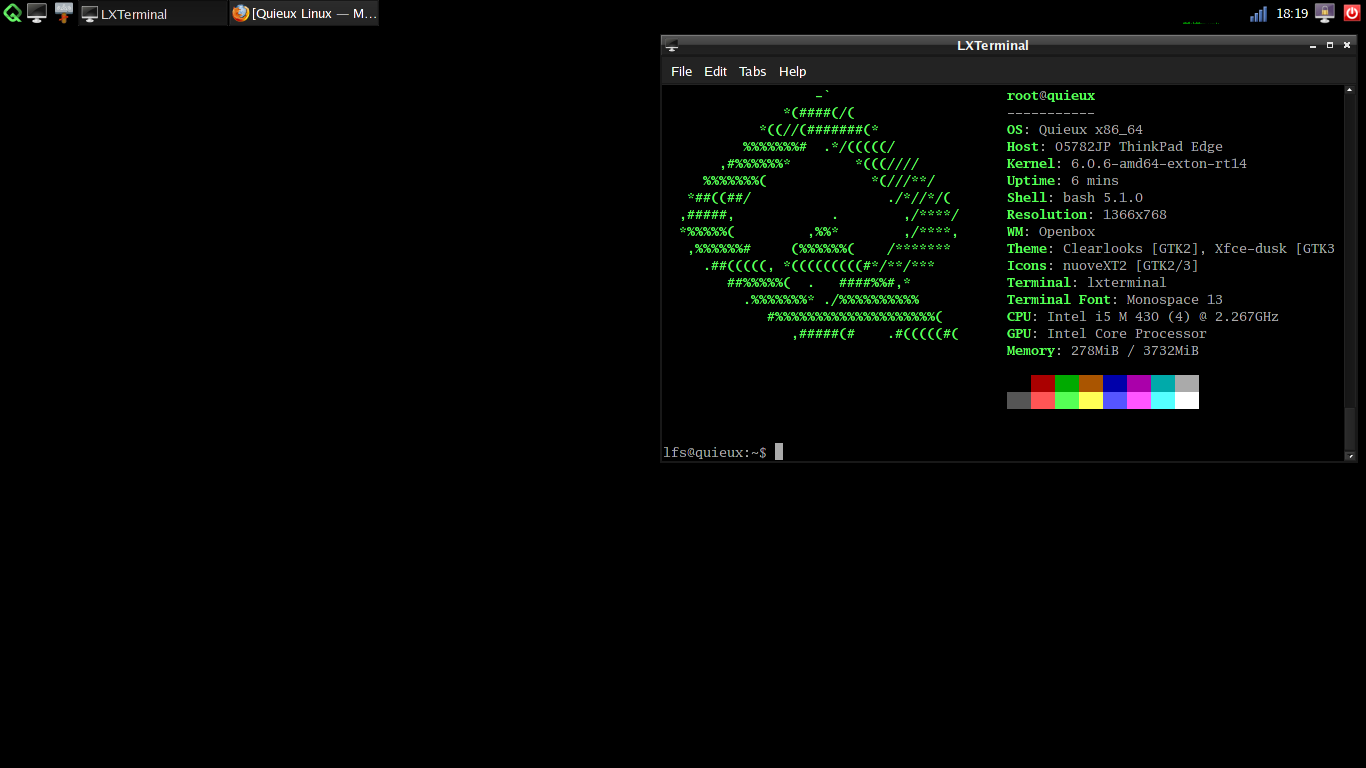
Task: Click the red power button icon
Action: pos(1352,13)
